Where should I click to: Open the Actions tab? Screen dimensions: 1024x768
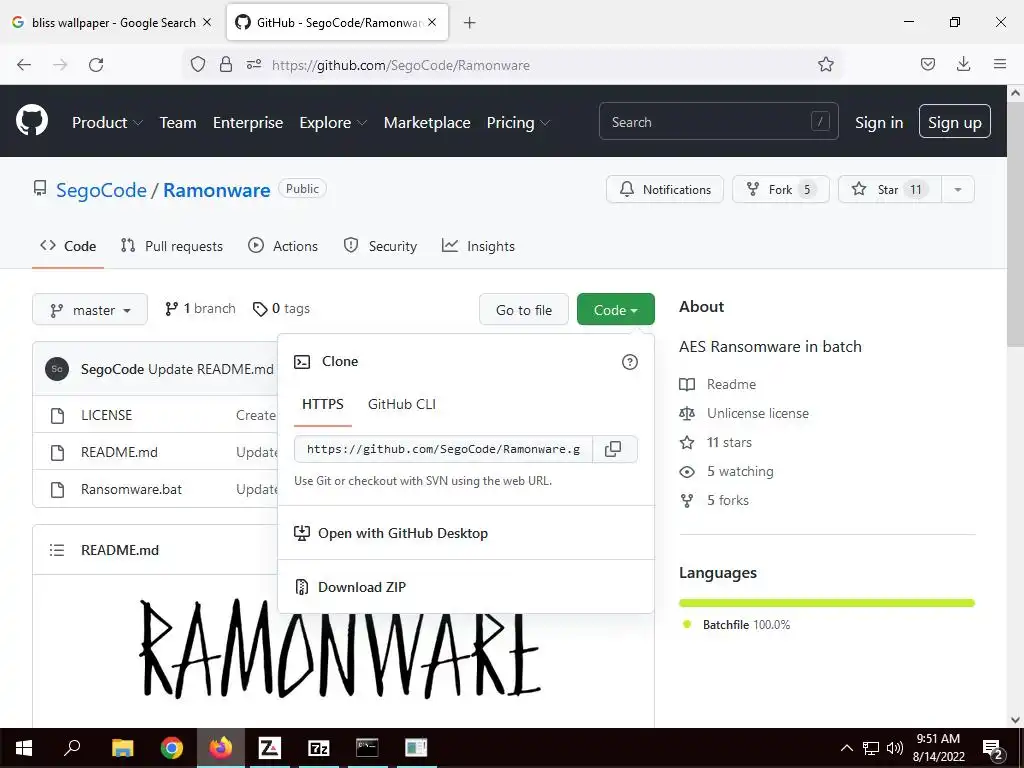pyautogui.click(x=283, y=246)
